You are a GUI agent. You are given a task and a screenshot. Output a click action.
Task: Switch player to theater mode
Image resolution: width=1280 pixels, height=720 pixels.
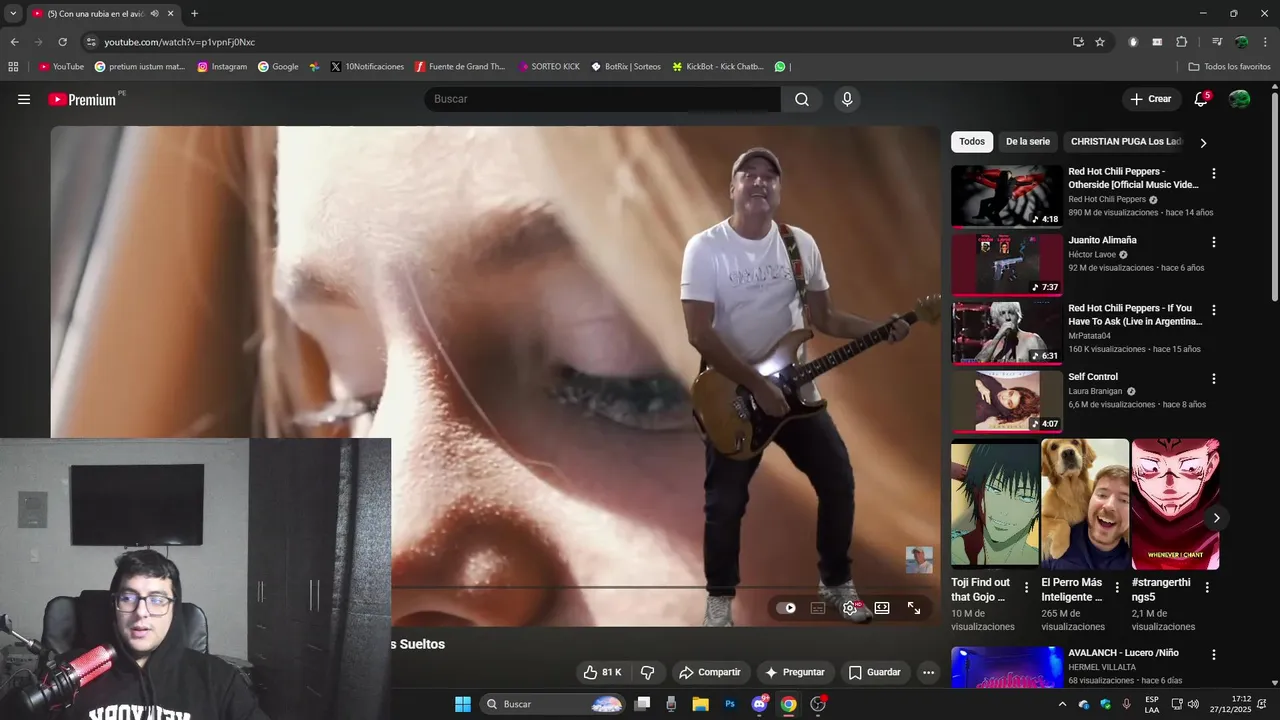pos(882,607)
